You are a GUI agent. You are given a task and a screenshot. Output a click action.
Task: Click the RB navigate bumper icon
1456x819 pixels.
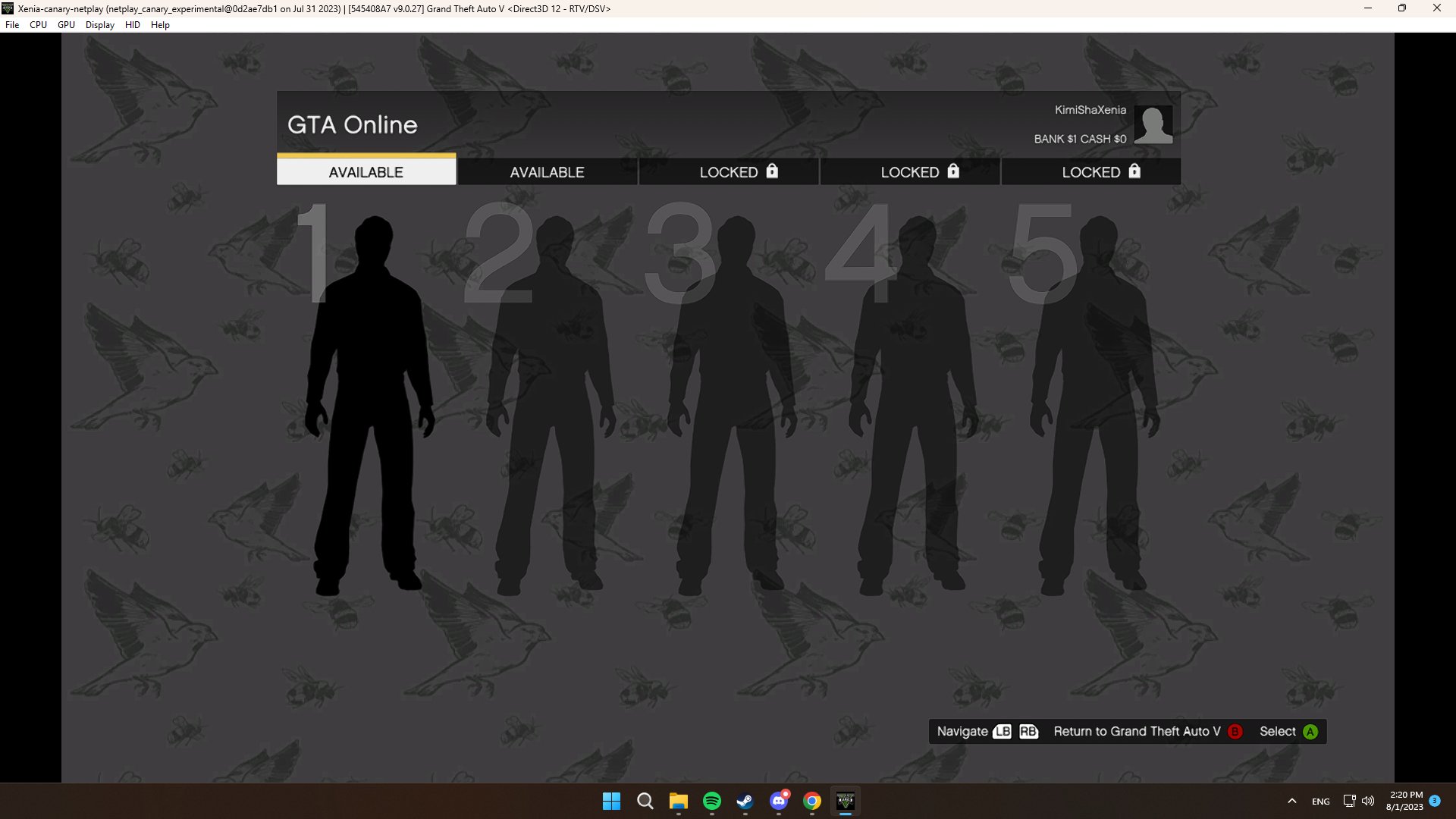click(1028, 732)
